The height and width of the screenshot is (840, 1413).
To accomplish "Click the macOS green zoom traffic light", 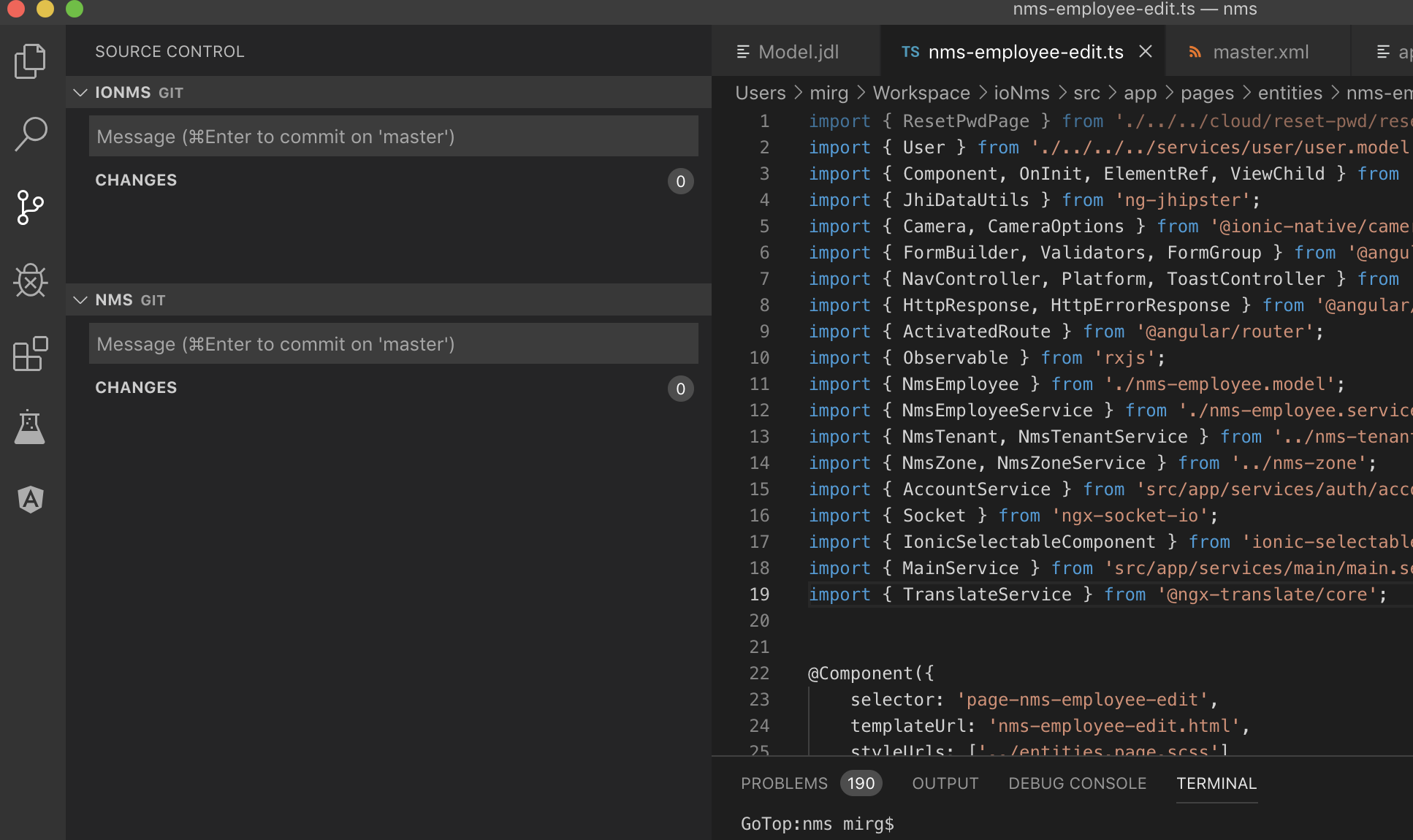I will pos(73,9).
